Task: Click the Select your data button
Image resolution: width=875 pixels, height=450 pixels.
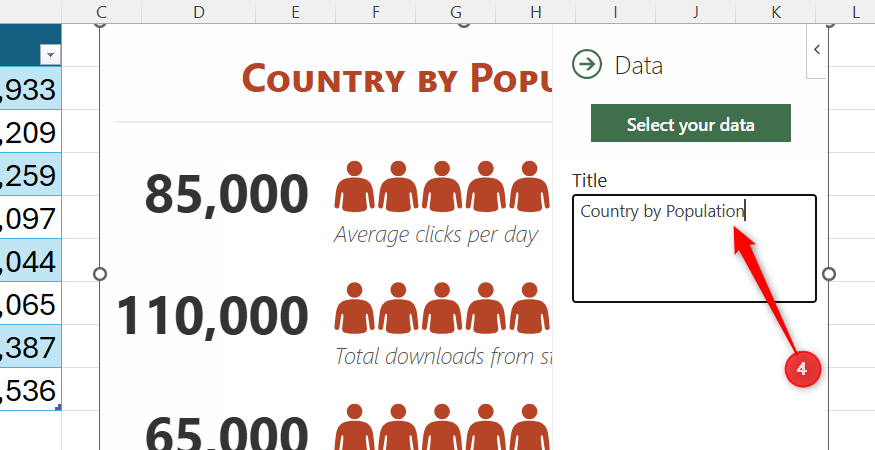Action: pos(691,123)
